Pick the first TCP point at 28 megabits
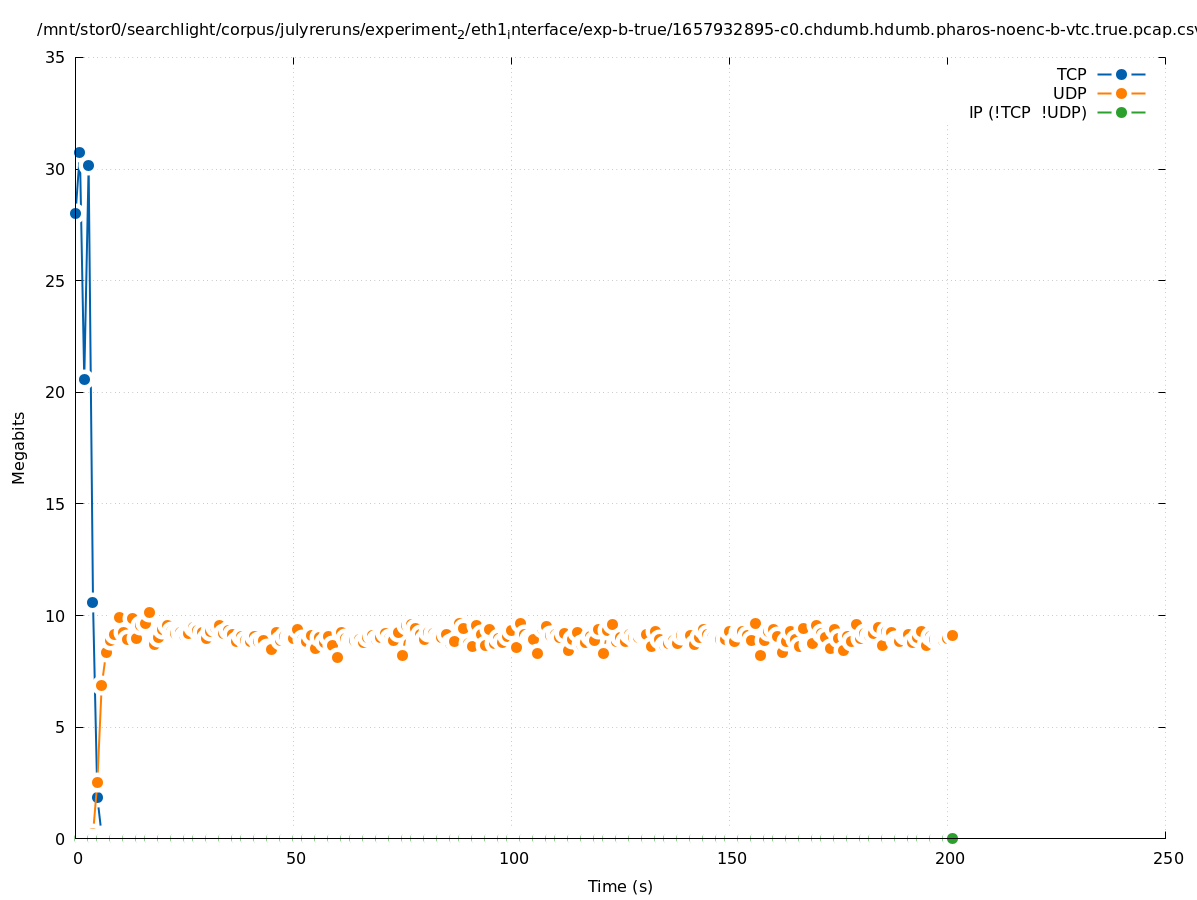Image resolution: width=1197 pixels, height=900 pixels. [75, 213]
